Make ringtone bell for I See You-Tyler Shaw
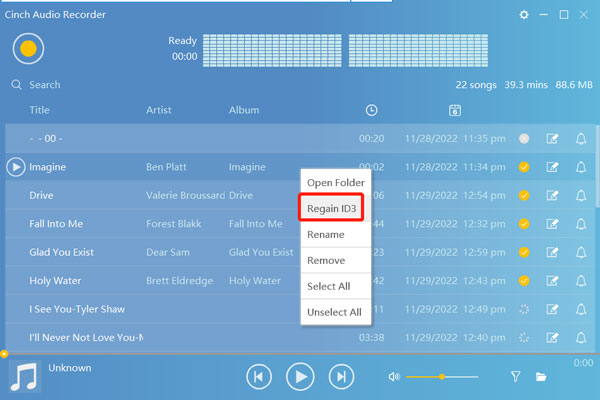 (581, 309)
